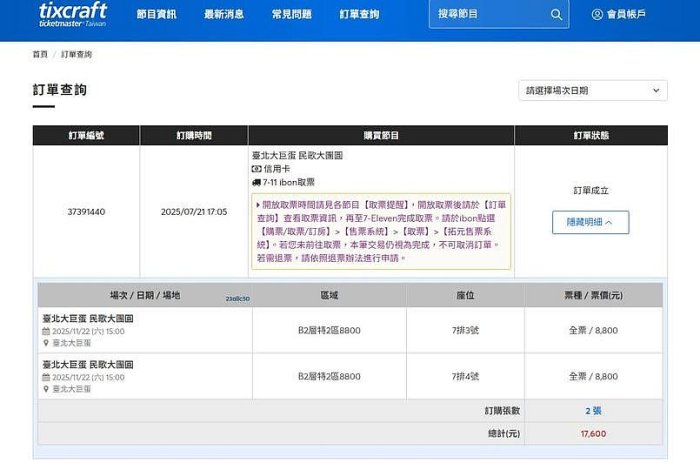Click the truck icon beside 7-11 ibon取票
Viewport: 700px width, 470px height.
[256, 182]
